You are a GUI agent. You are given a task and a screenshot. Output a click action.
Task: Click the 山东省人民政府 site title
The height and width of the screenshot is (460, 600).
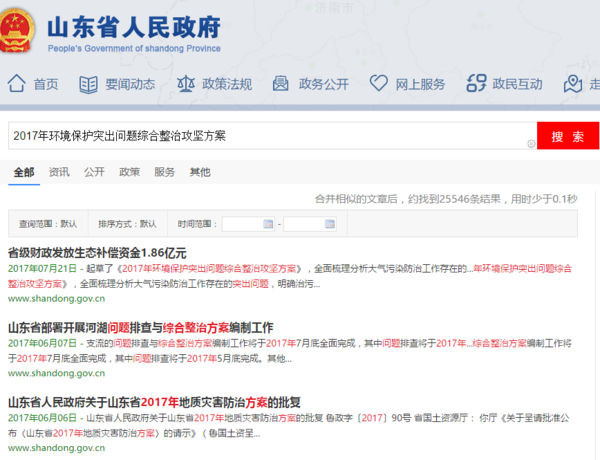coord(134,27)
